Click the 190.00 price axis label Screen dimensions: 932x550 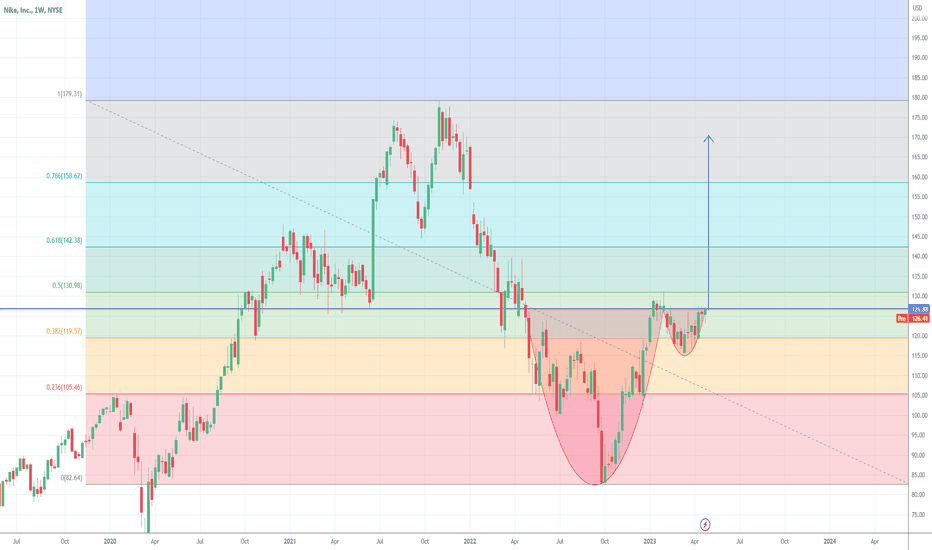pyautogui.click(x=919, y=58)
